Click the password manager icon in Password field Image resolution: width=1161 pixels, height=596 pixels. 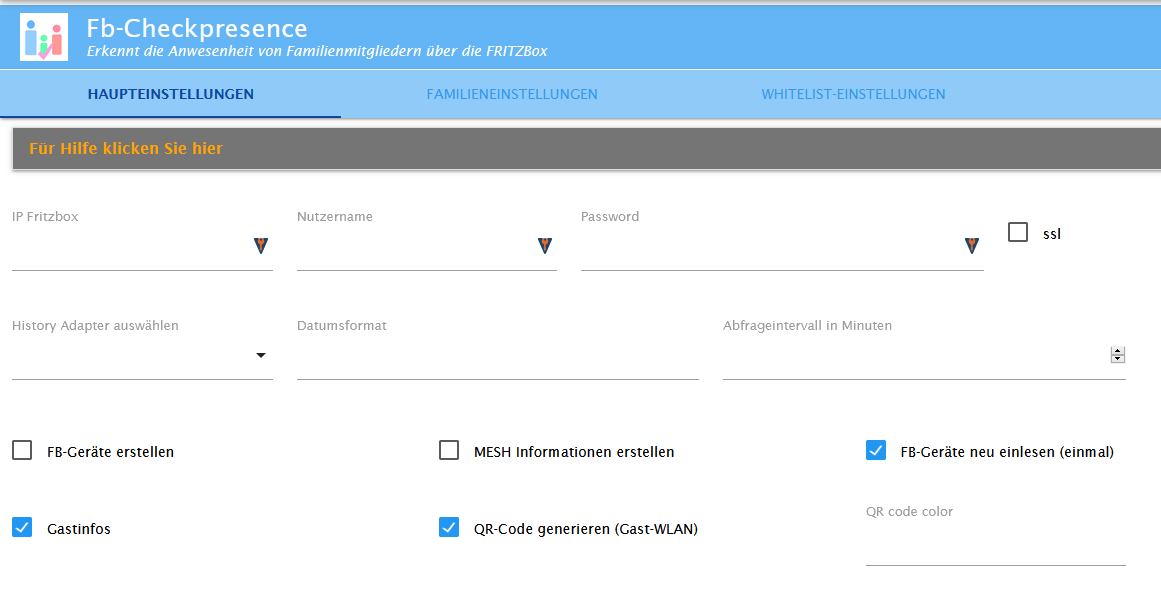point(971,246)
